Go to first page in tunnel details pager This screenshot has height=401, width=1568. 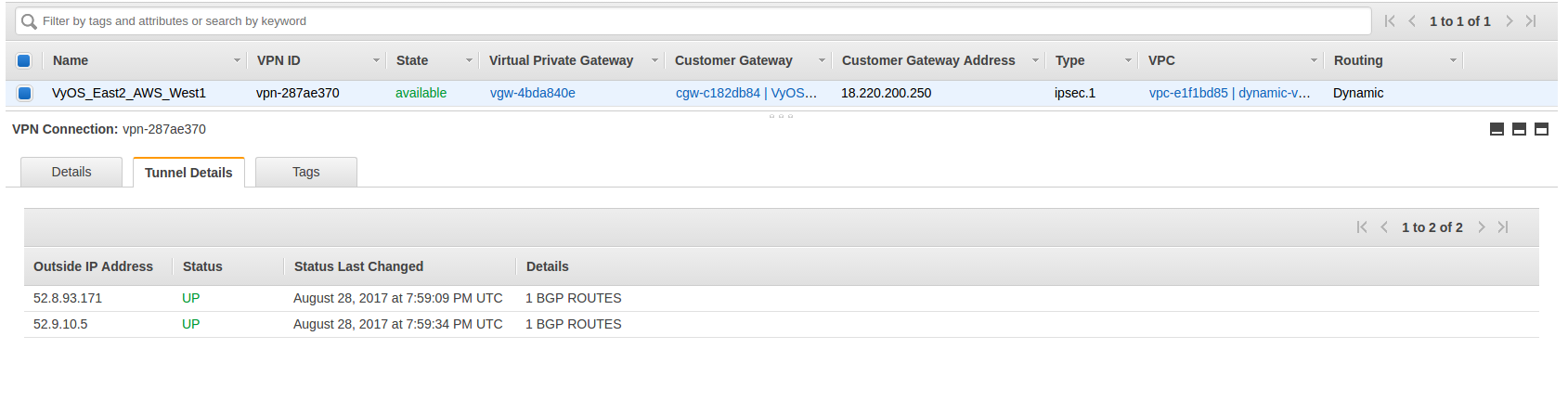coord(1362,227)
